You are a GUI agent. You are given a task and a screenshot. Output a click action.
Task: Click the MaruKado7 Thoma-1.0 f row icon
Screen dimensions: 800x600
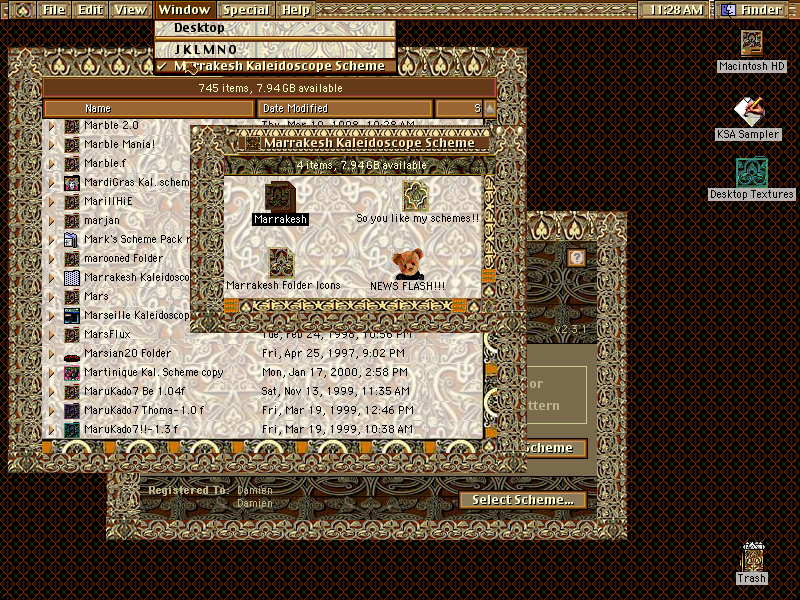71,410
